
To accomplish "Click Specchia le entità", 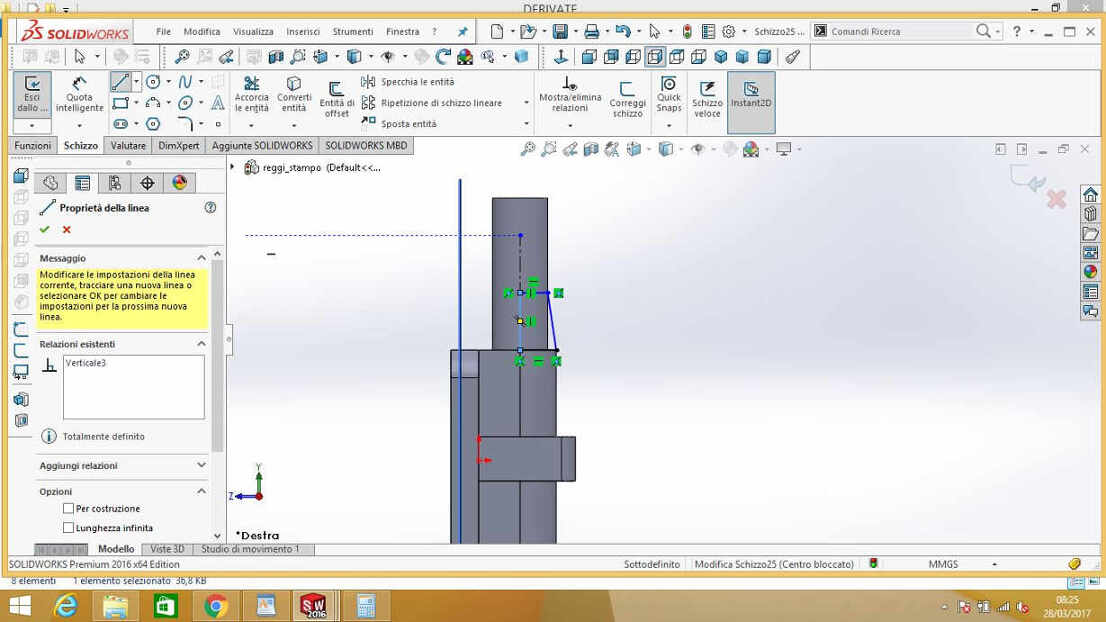I will click(x=408, y=82).
